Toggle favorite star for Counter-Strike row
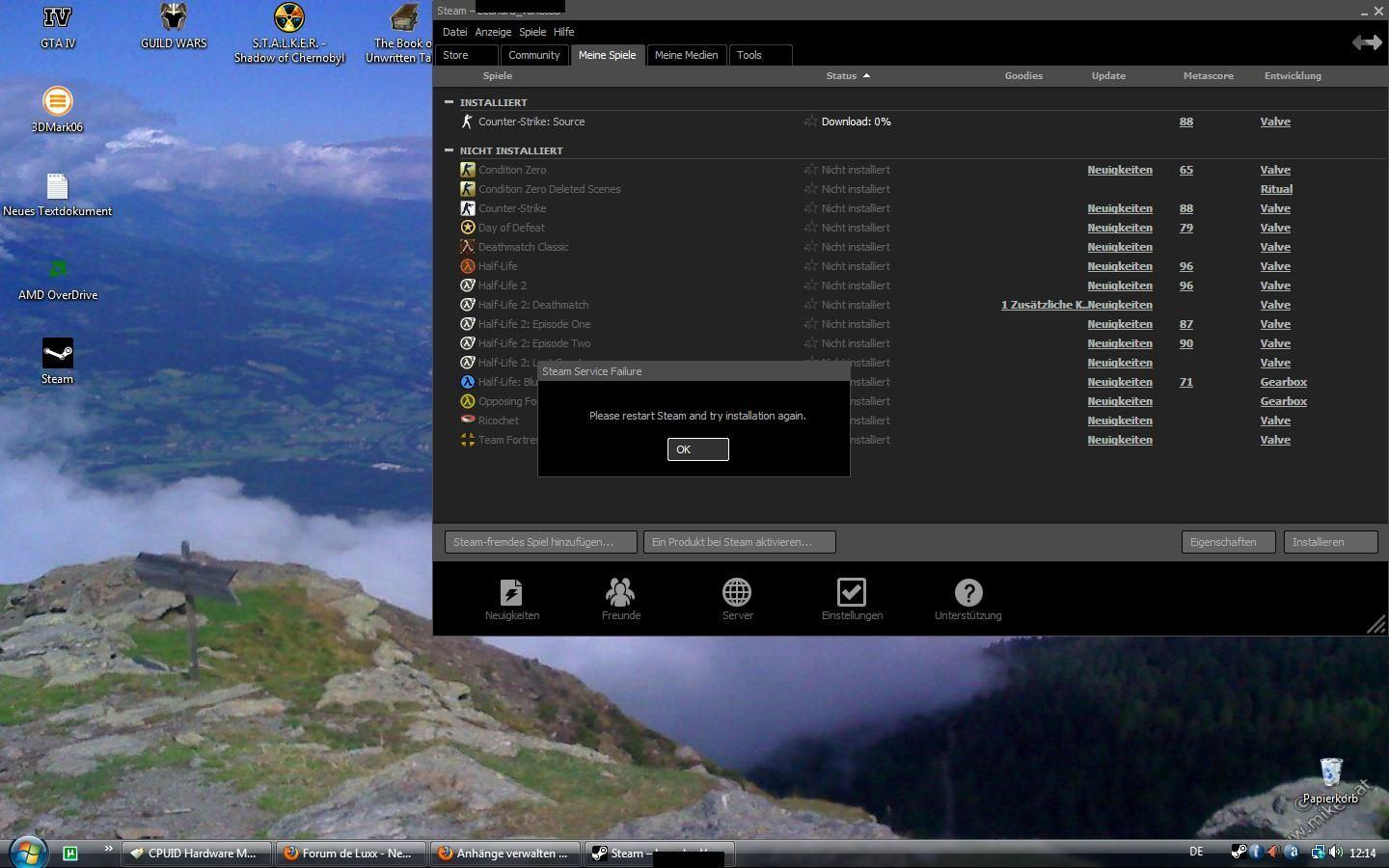 click(810, 208)
